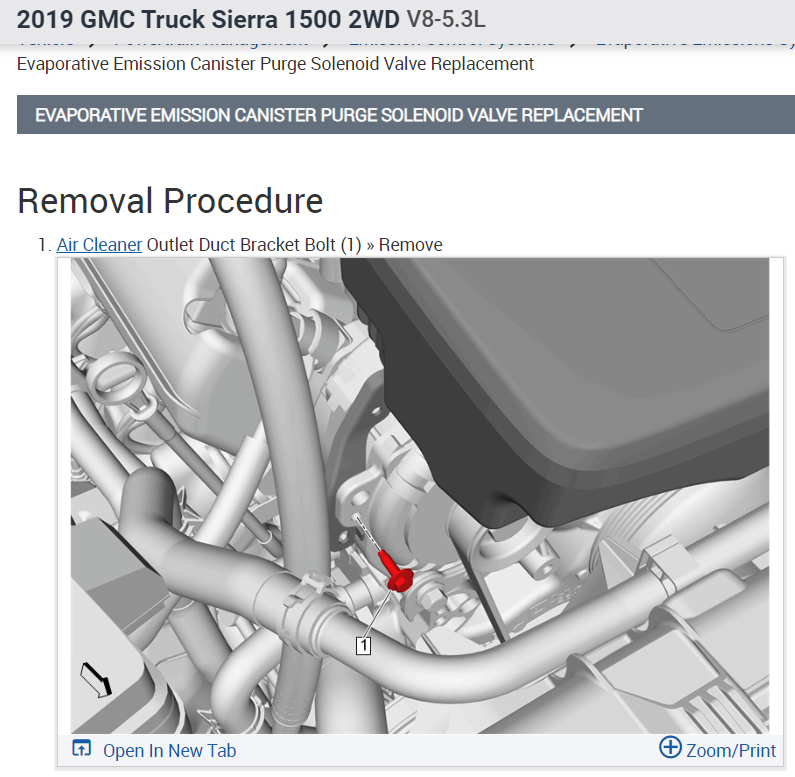Select the Open In New Tab text link
The width and height of the screenshot is (795, 777).
pyautogui.click(x=169, y=751)
